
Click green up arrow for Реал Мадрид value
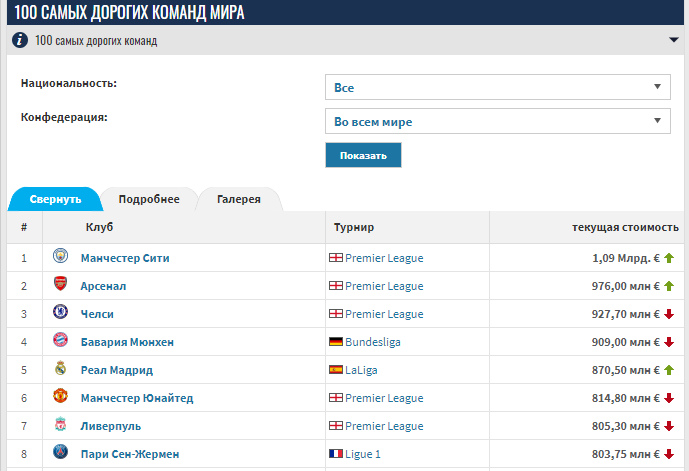click(x=669, y=370)
